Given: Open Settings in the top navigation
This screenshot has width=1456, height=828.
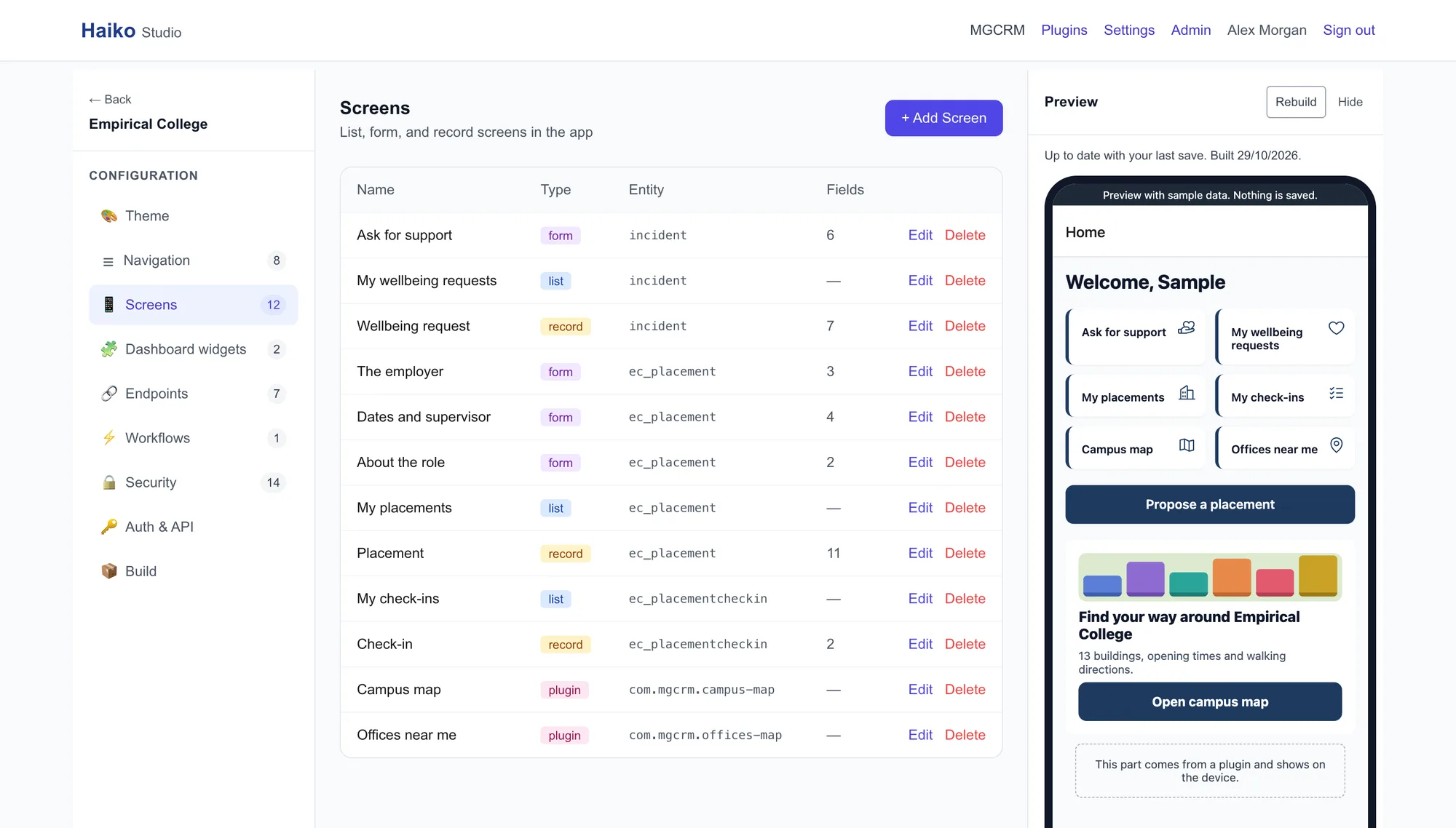Looking at the screenshot, I should pos(1129,31).
